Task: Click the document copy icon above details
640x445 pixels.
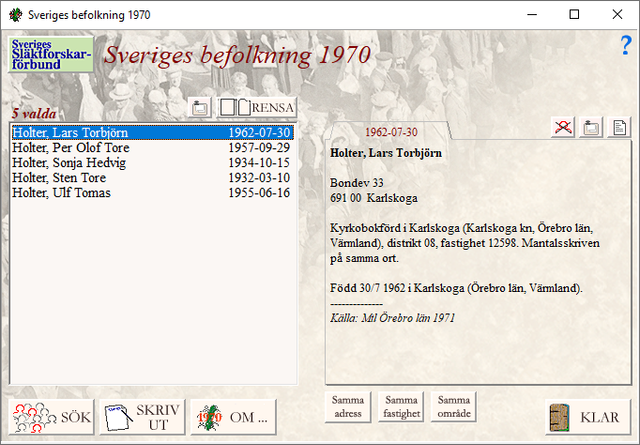Action: [619, 127]
